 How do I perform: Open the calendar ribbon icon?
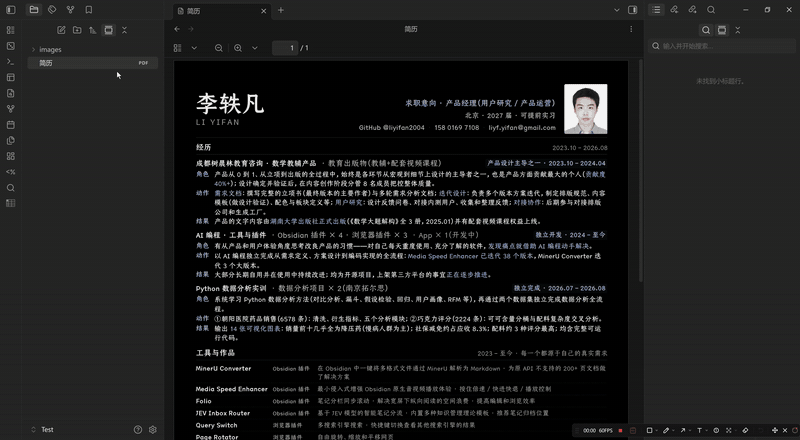pyautogui.click(x=10, y=125)
